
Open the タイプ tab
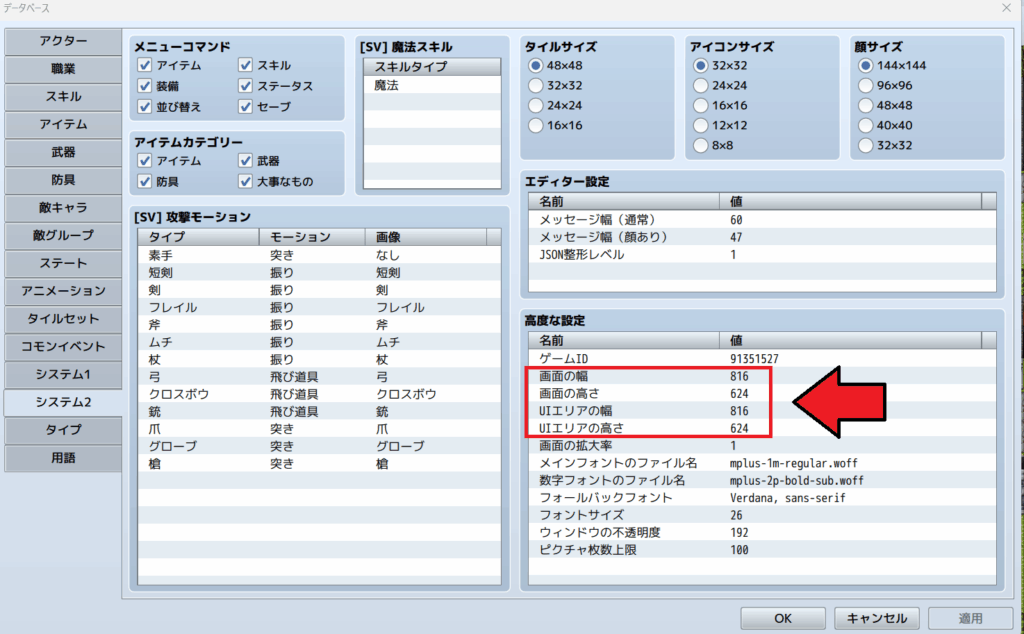click(63, 430)
